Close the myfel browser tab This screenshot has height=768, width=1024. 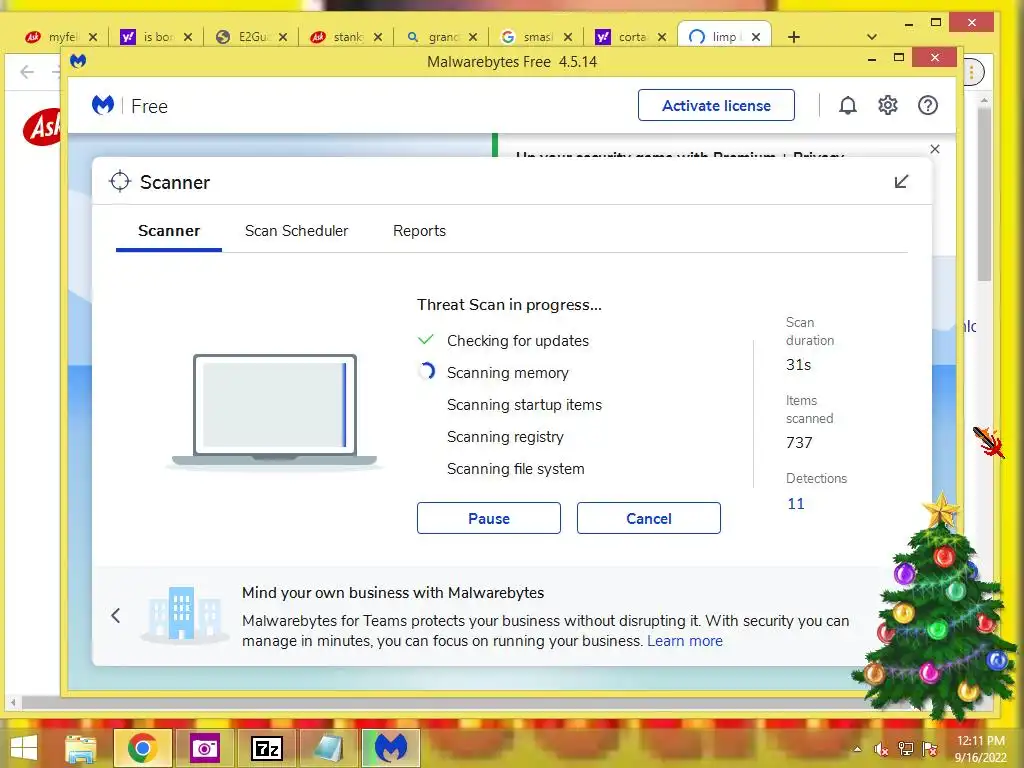tap(93, 37)
